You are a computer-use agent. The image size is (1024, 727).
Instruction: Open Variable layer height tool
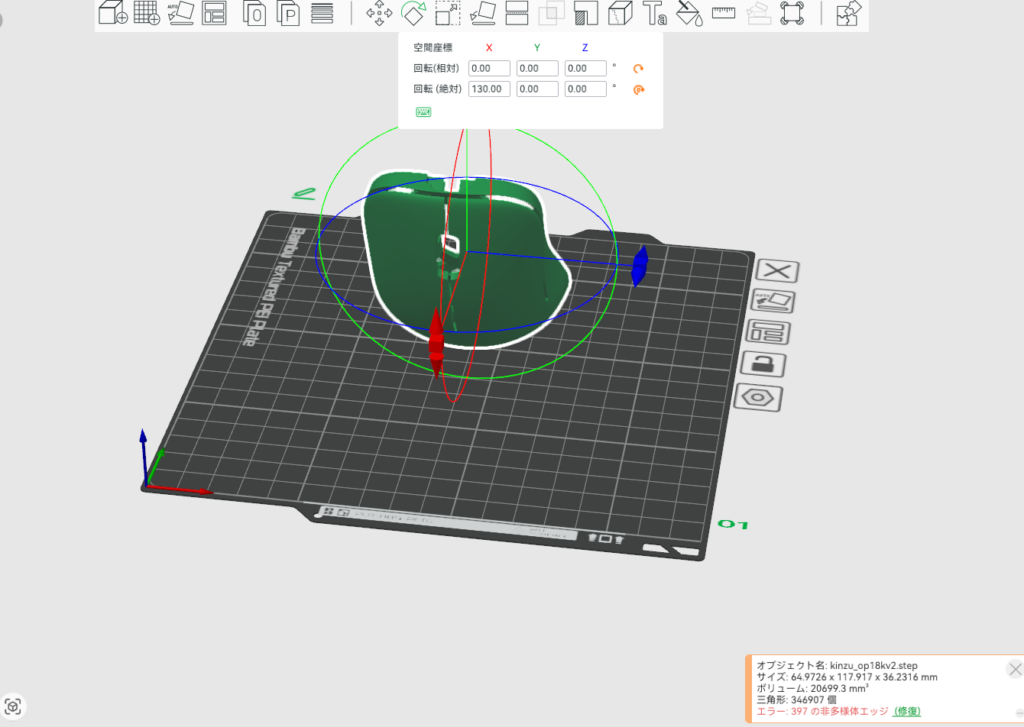point(322,13)
